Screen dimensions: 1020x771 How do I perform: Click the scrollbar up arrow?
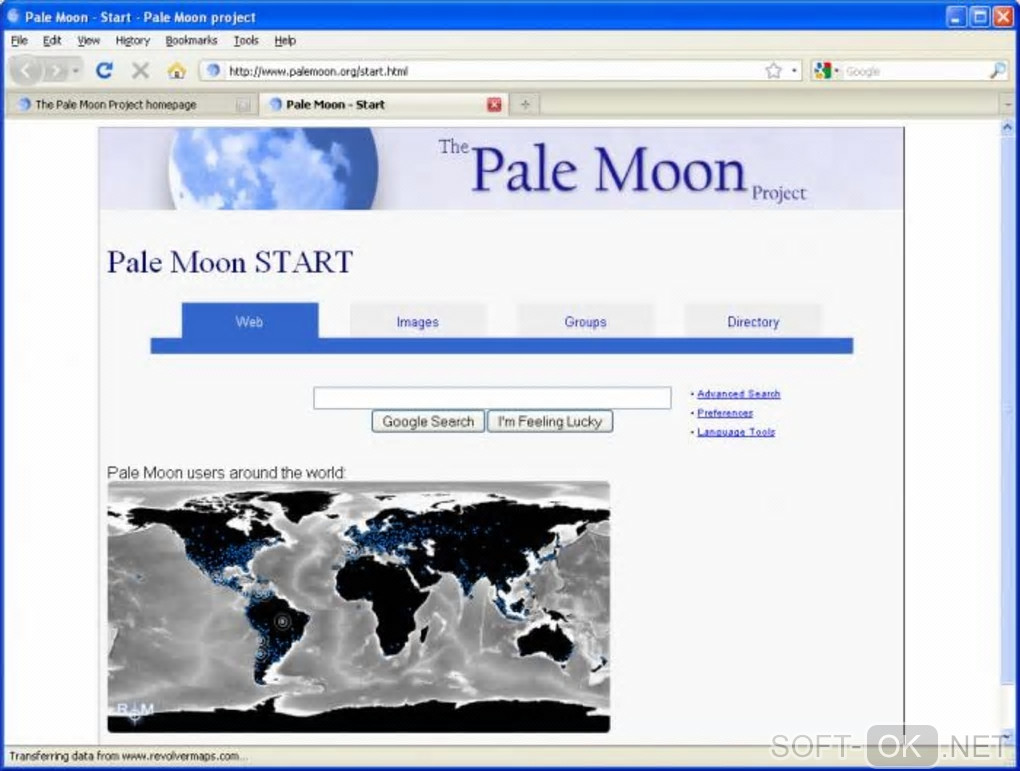point(1008,128)
